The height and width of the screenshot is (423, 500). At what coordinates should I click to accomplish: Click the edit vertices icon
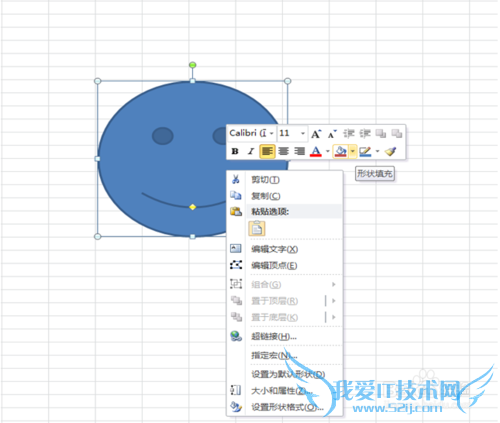(x=236, y=265)
